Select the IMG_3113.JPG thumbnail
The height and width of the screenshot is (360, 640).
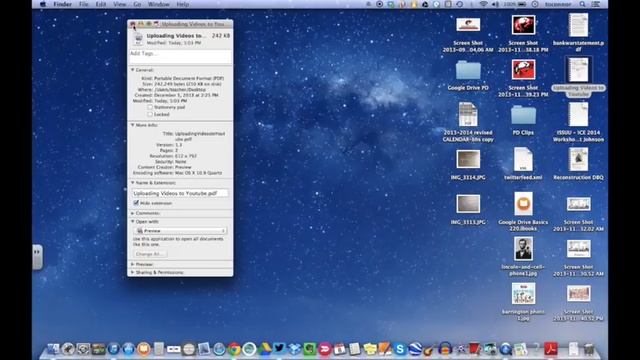tap(468, 204)
